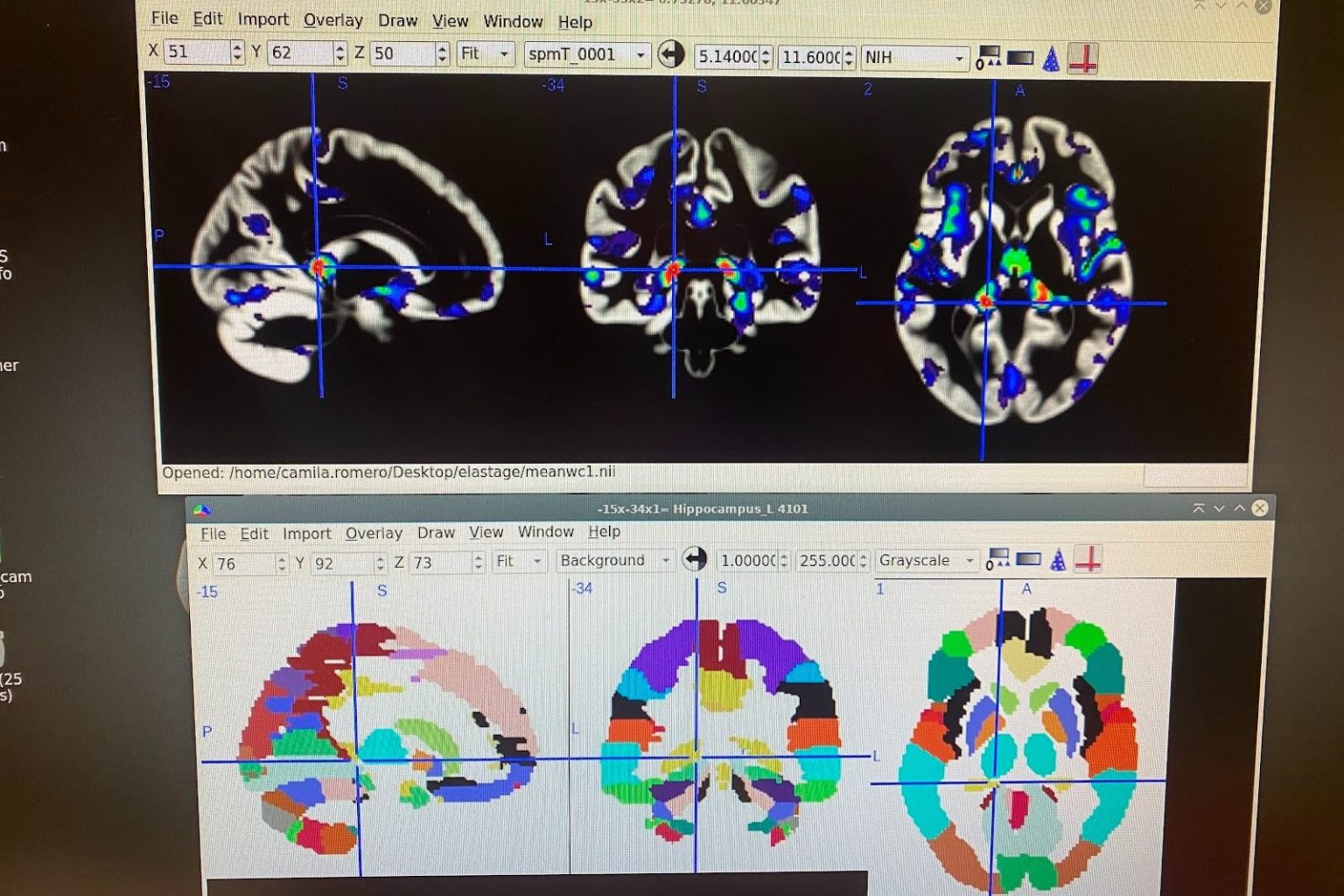Click autocontrast half-circle icon in top window

click(x=670, y=54)
